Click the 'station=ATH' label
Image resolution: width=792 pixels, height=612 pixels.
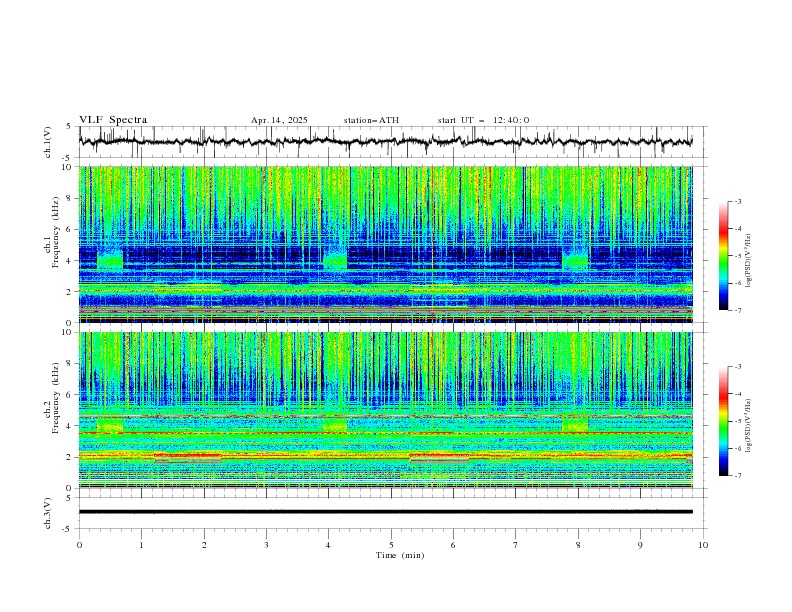[x=371, y=120]
